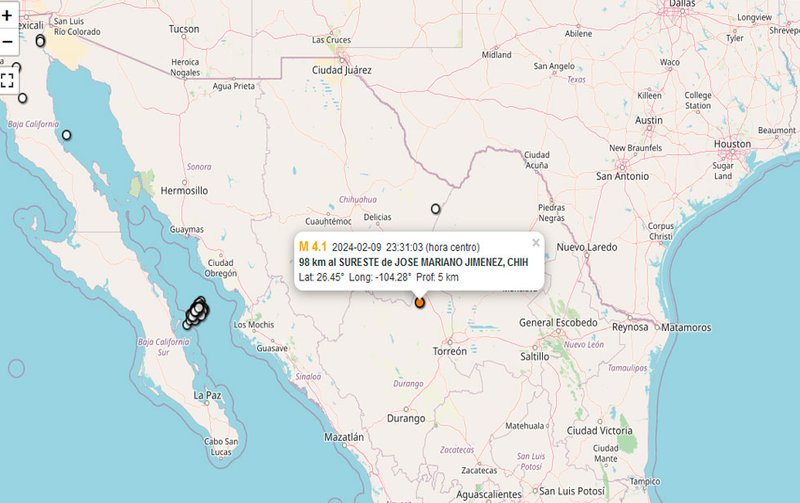800x503 pixels.
Task: Close the earthquake info popup
Action: [535, 243]
